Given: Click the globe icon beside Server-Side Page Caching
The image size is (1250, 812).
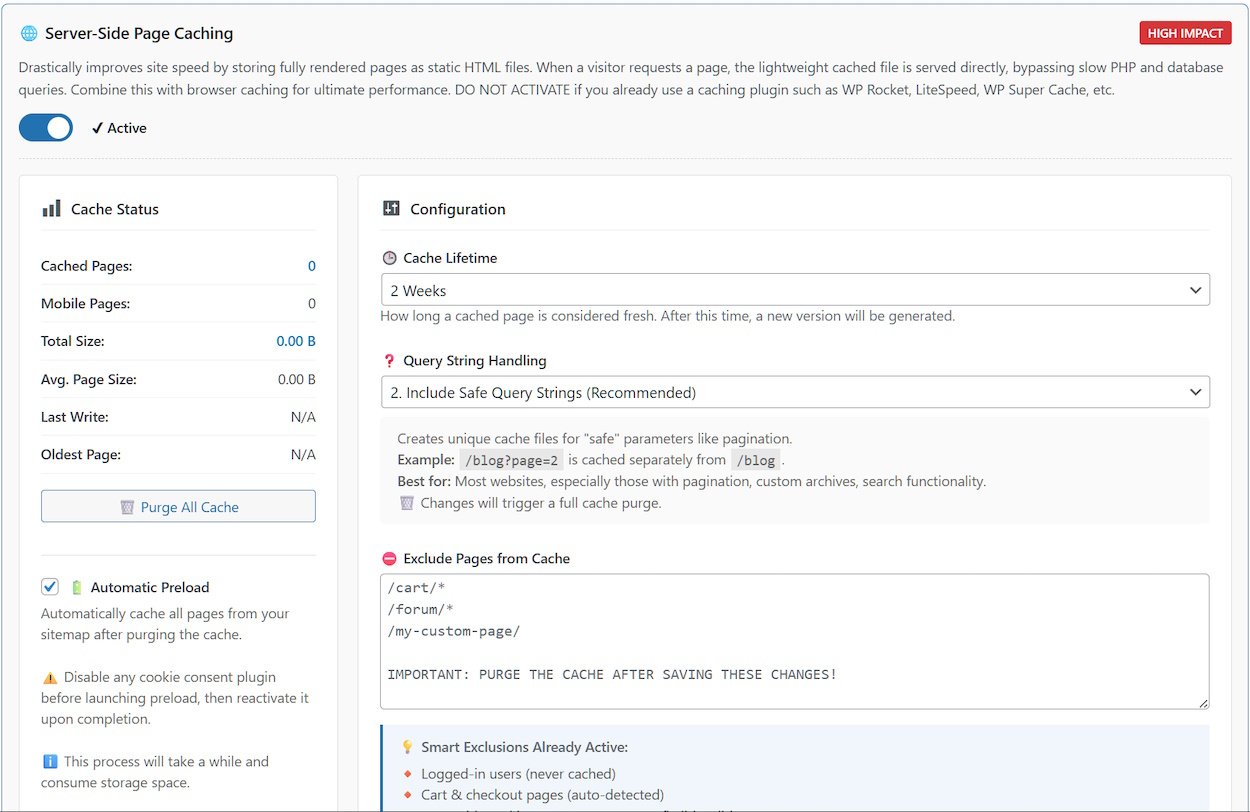Looking at the screenshot, I should coord(28,33).
